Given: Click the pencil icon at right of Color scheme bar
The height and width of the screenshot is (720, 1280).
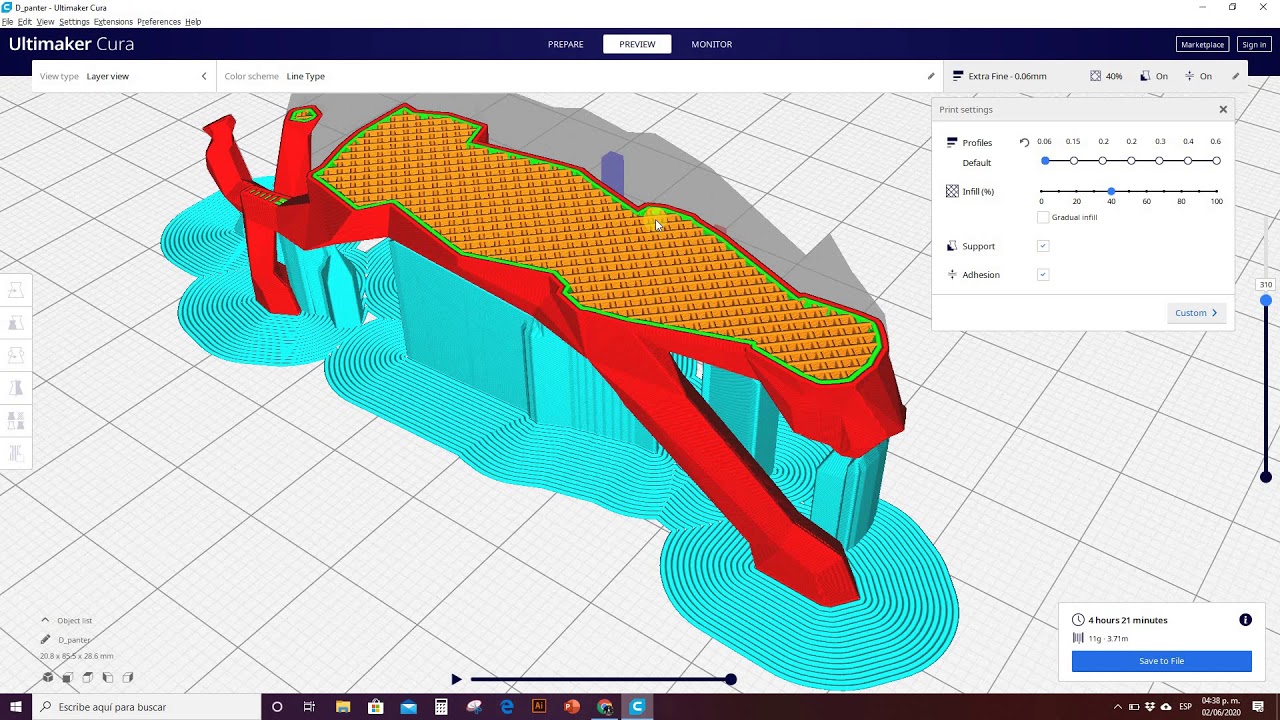Looking at the screenshot, I should coord(931,76).
